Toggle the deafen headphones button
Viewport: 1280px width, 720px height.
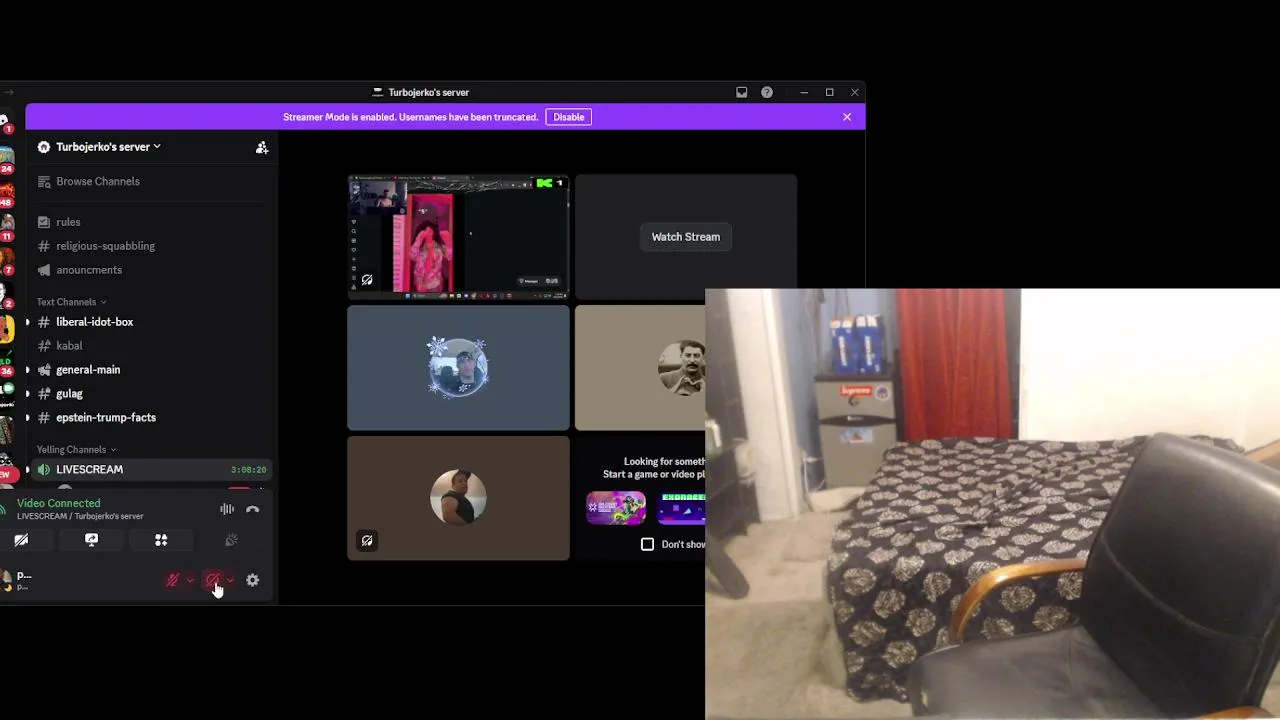click(212, 580)
